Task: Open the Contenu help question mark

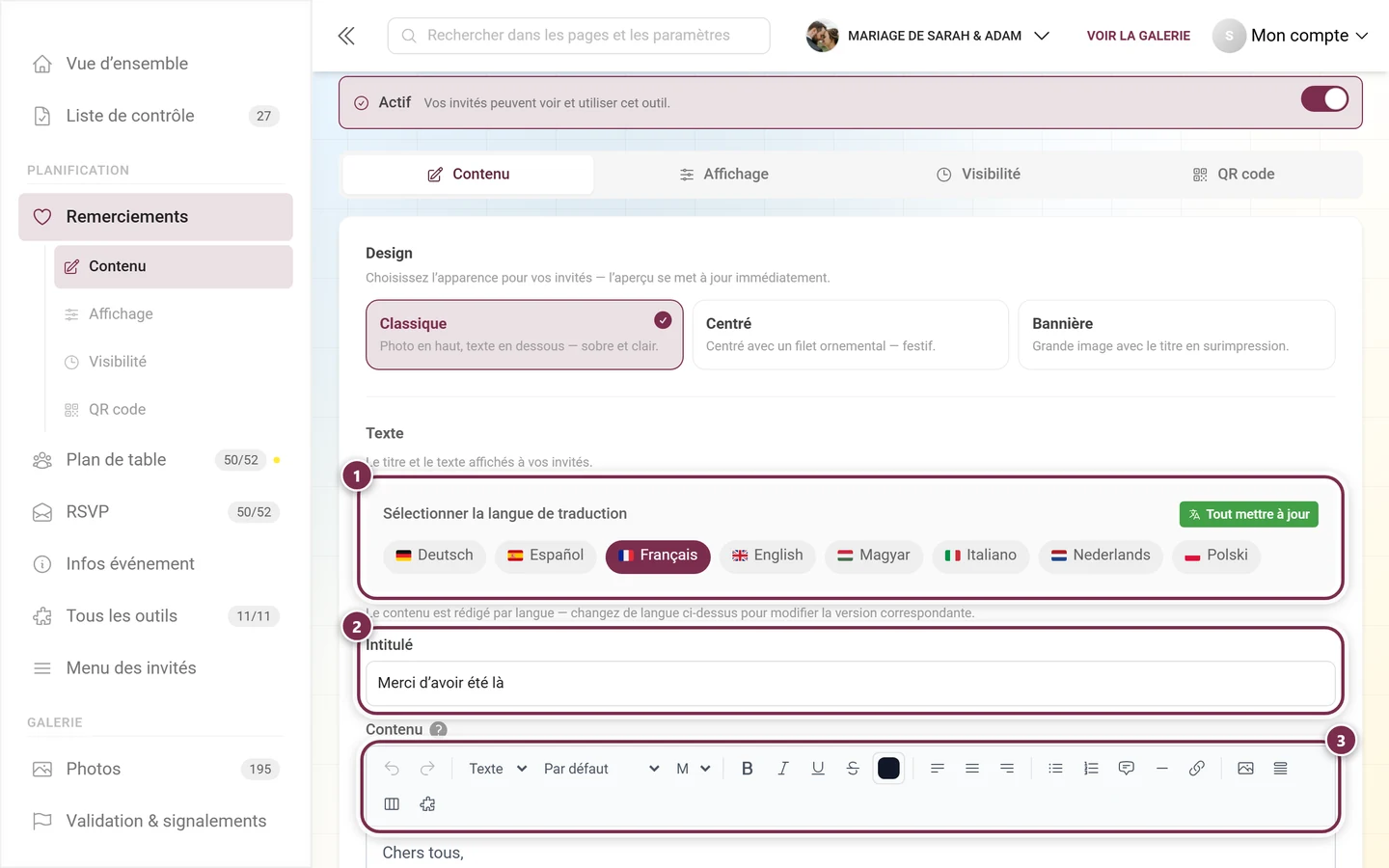Action: (438, 729)
